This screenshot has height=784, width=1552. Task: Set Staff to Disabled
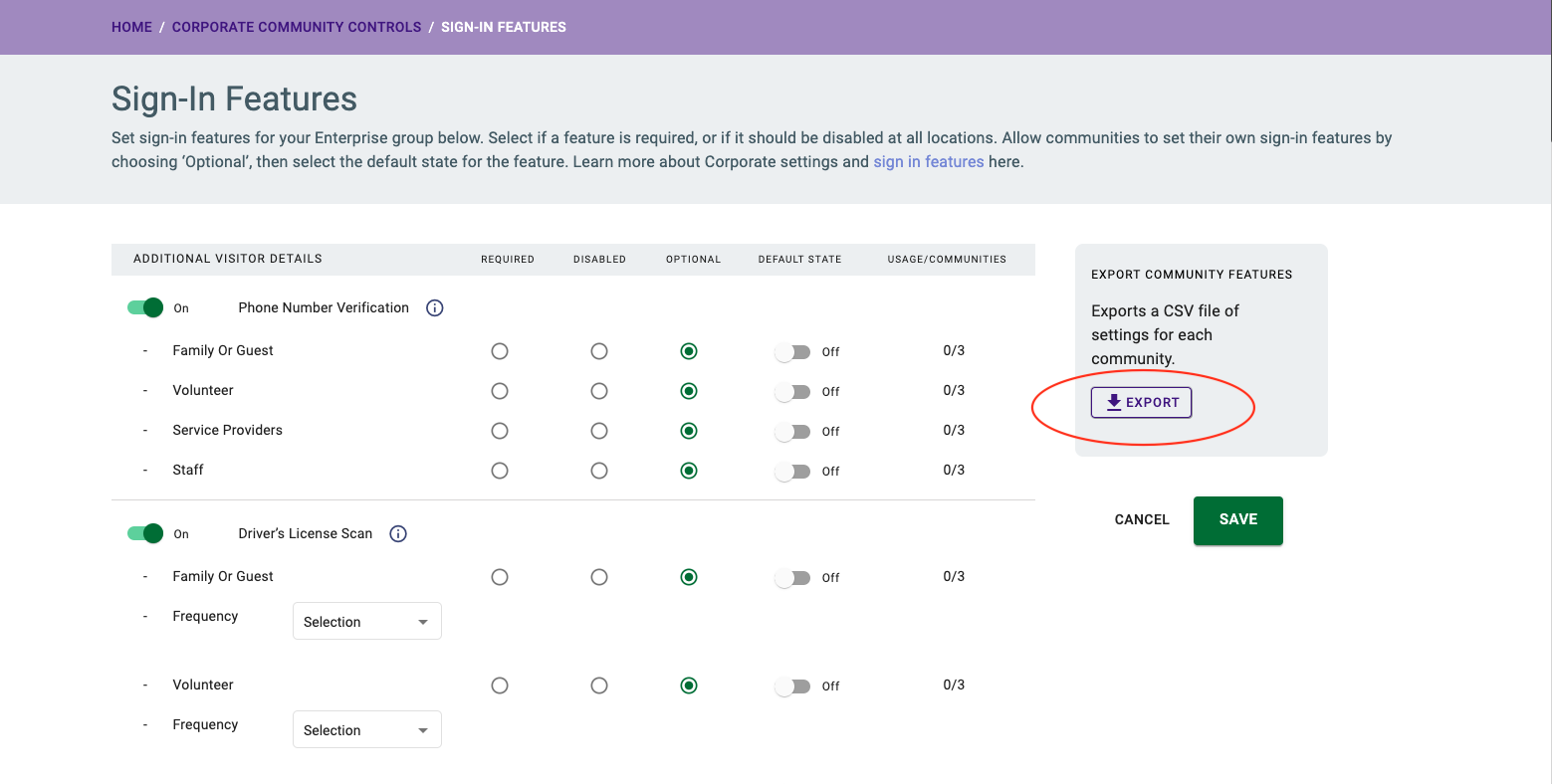pos(599,471)
